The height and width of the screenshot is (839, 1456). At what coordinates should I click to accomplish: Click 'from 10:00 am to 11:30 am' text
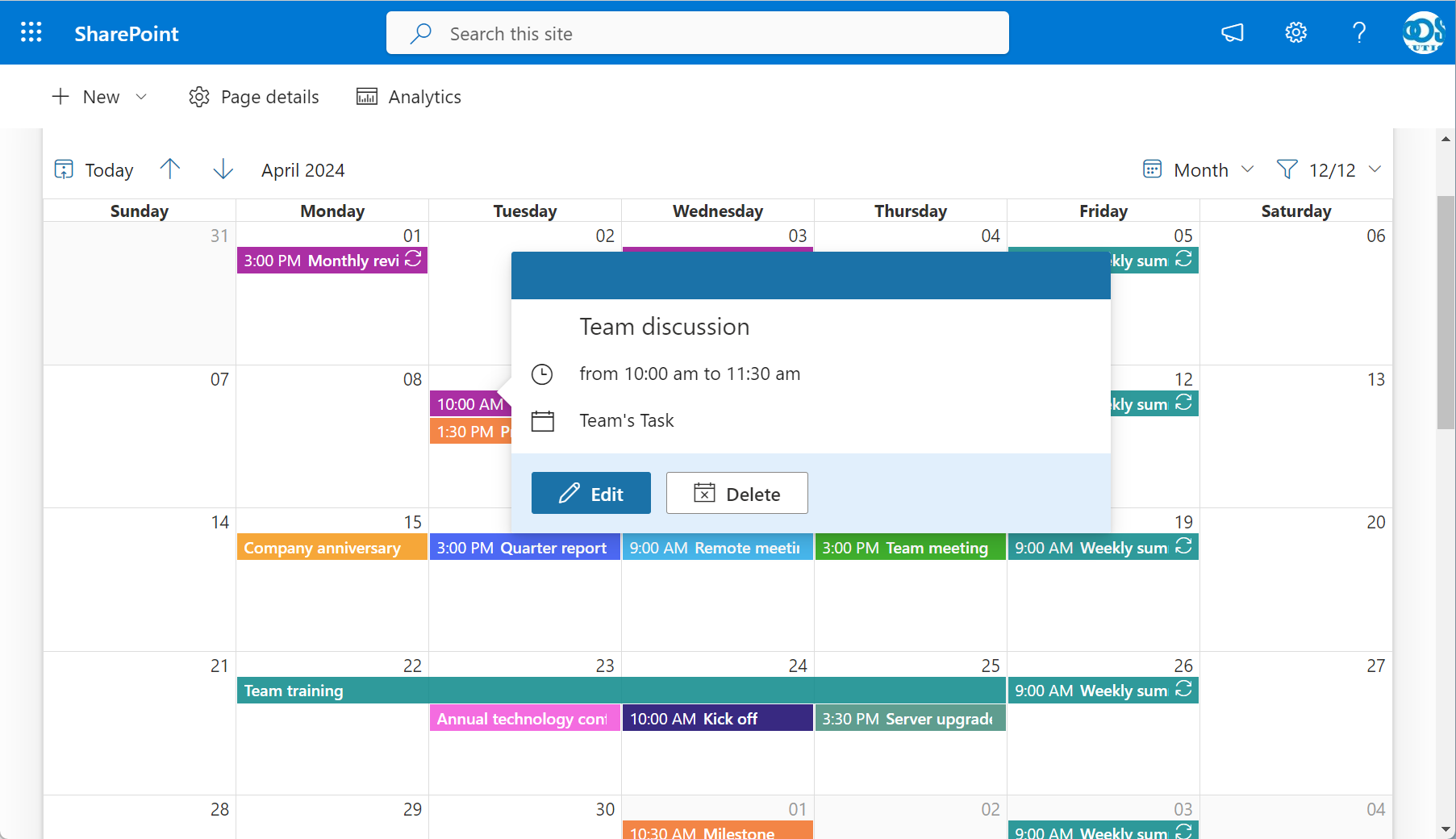[690, 374]
